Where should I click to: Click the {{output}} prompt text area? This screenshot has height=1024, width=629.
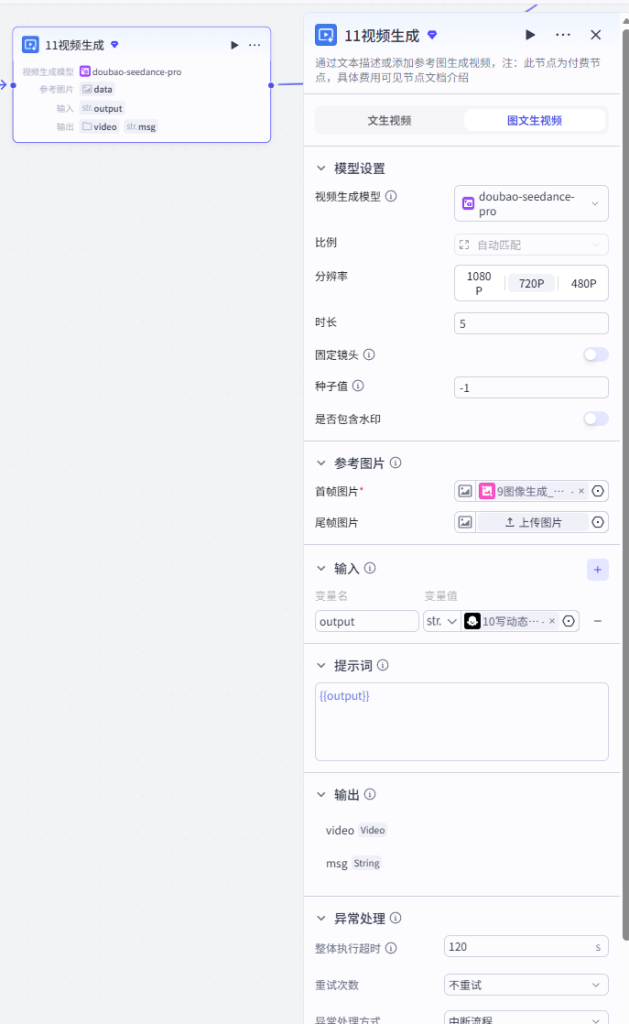[x=462, y=722]
